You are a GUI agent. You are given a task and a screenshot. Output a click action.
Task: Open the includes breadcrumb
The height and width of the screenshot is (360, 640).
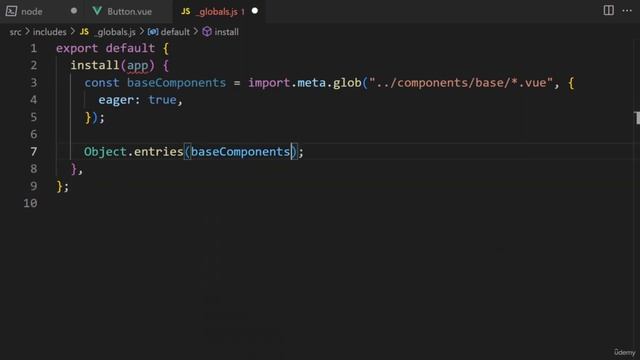click(x=49, y=32)
